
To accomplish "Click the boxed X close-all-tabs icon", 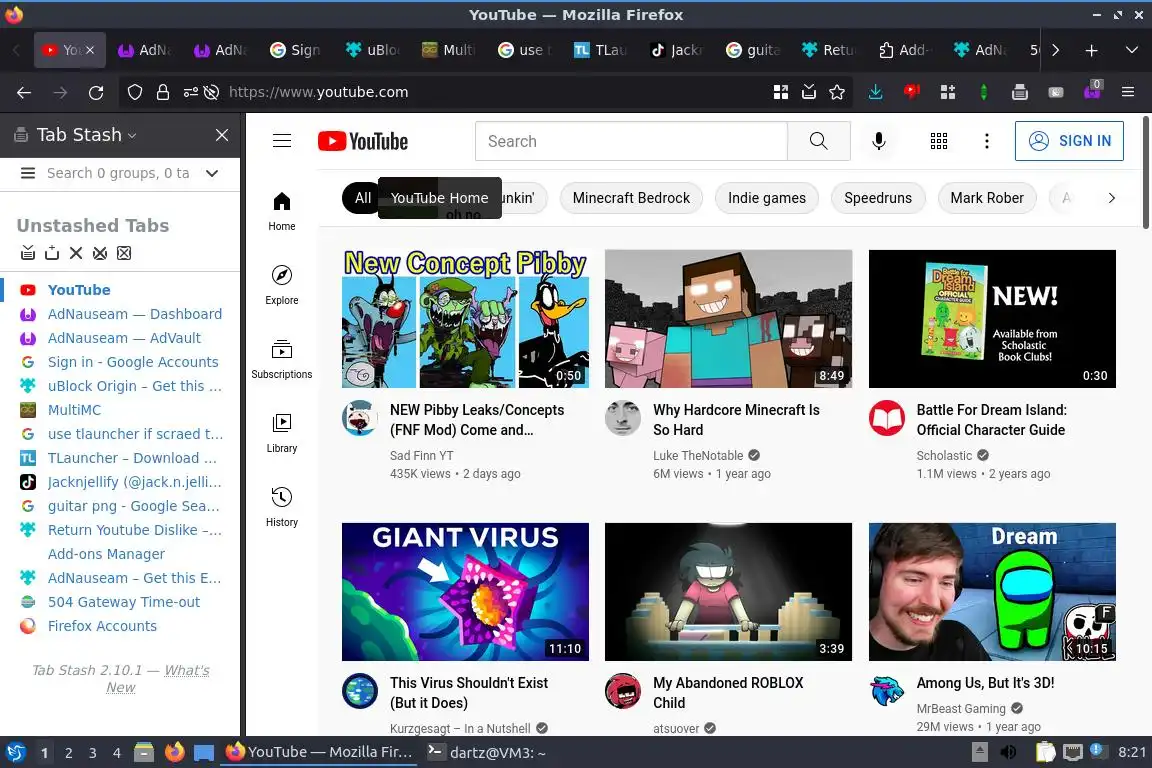I will pos(124,253).
